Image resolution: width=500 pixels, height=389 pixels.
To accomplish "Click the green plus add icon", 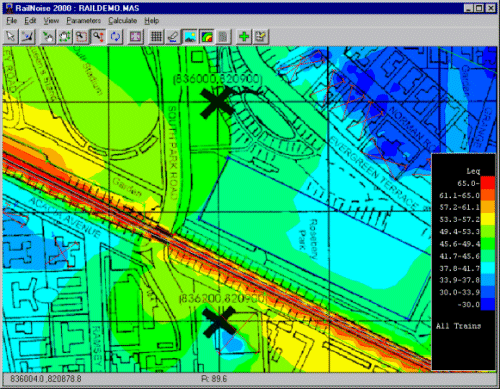I will tap(244, 36).
